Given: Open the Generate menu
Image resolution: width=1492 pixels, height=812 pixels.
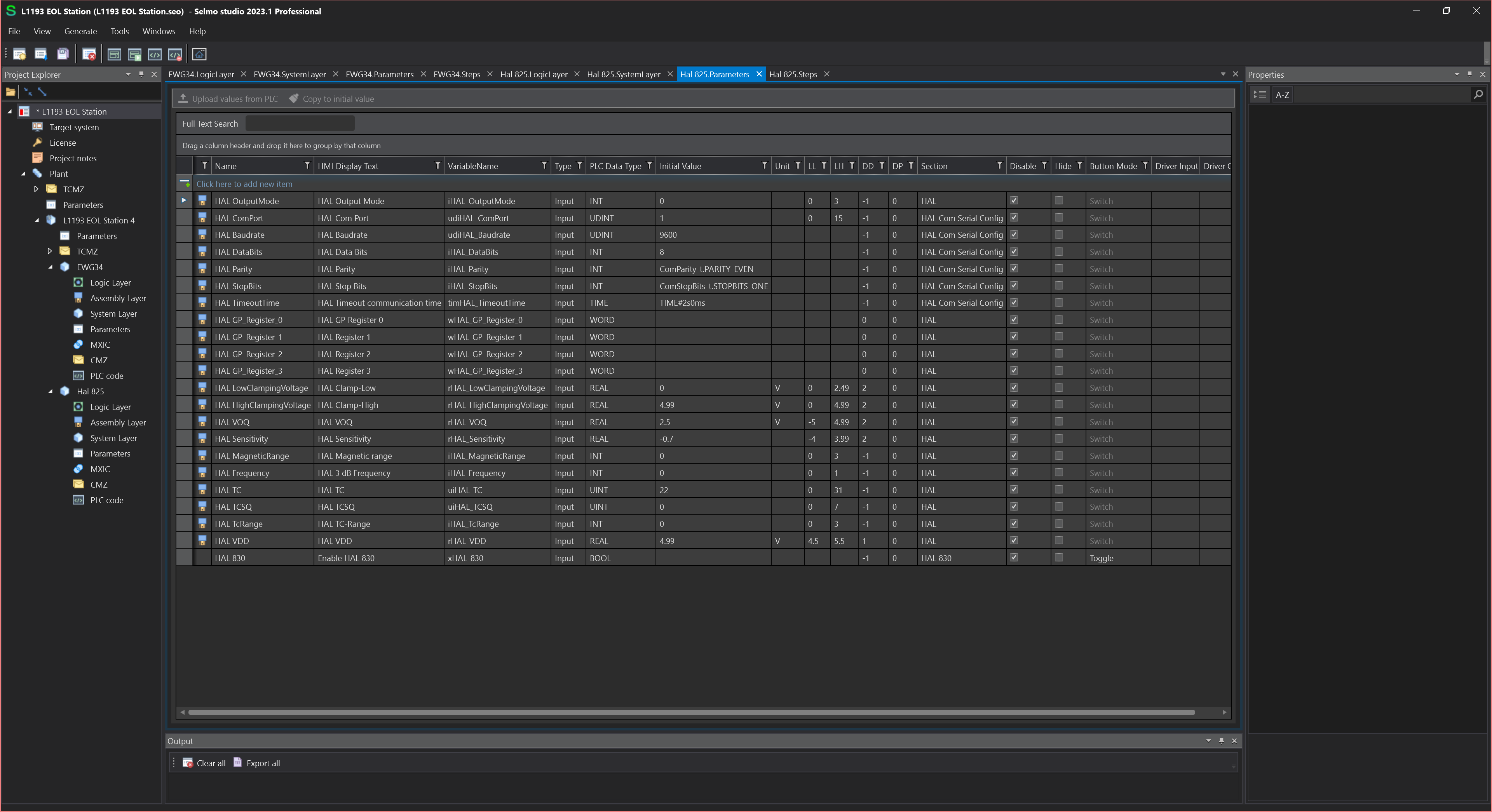Looking at the screenshot, I should click(80, 31).
